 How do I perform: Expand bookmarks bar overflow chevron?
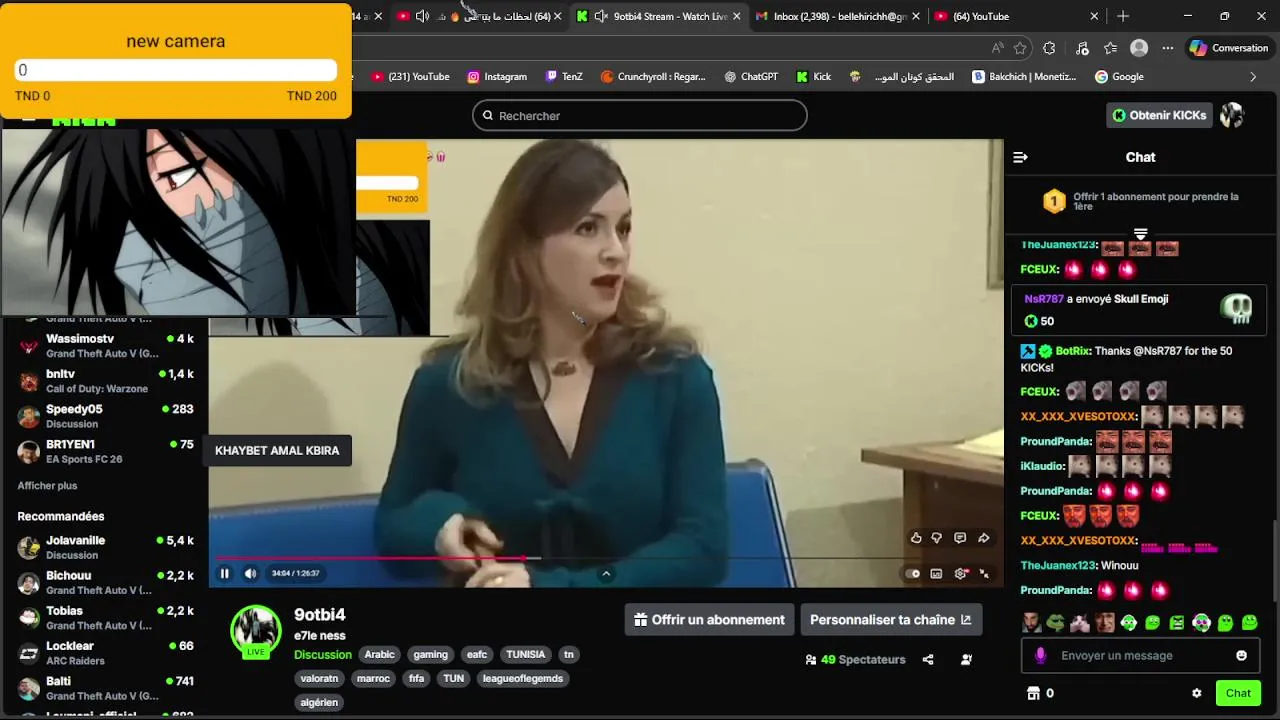point(1253,77)
